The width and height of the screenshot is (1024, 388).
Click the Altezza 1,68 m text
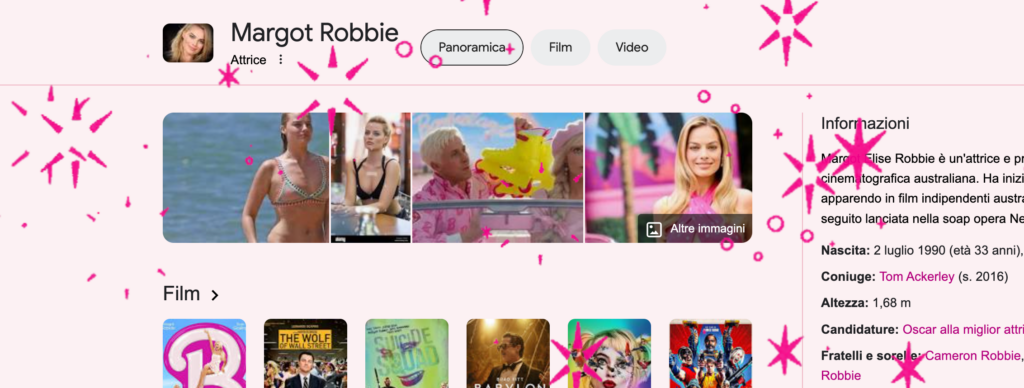(865, 303)
